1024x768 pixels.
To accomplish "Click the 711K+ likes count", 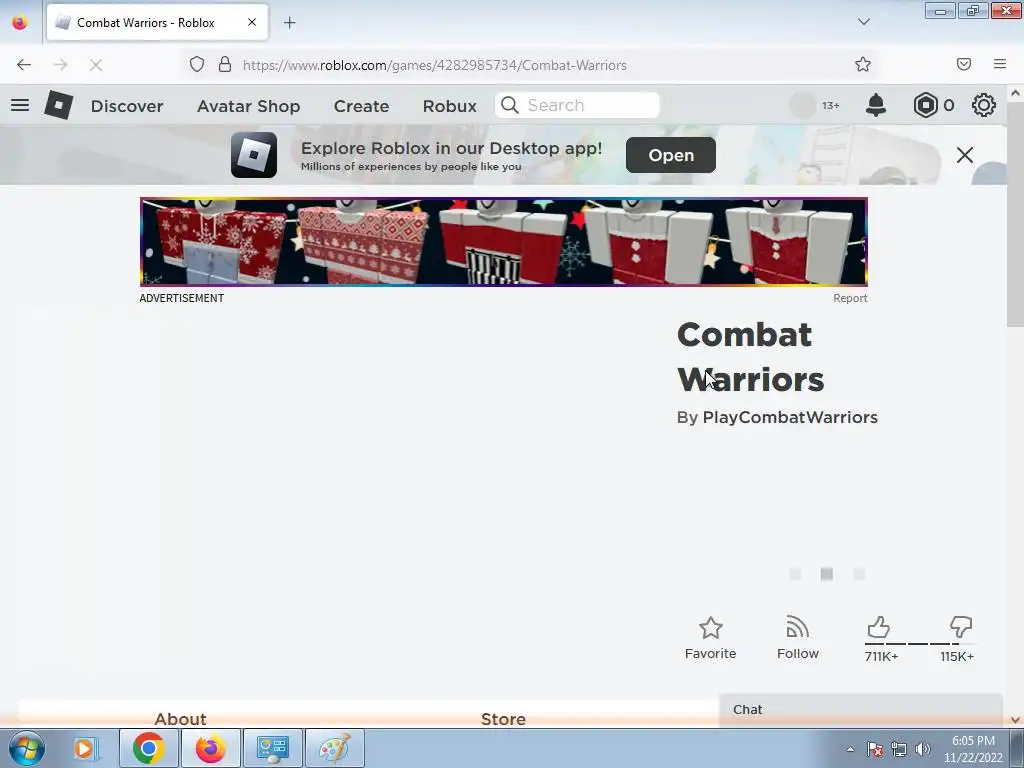I will click(x=881, y=656).
